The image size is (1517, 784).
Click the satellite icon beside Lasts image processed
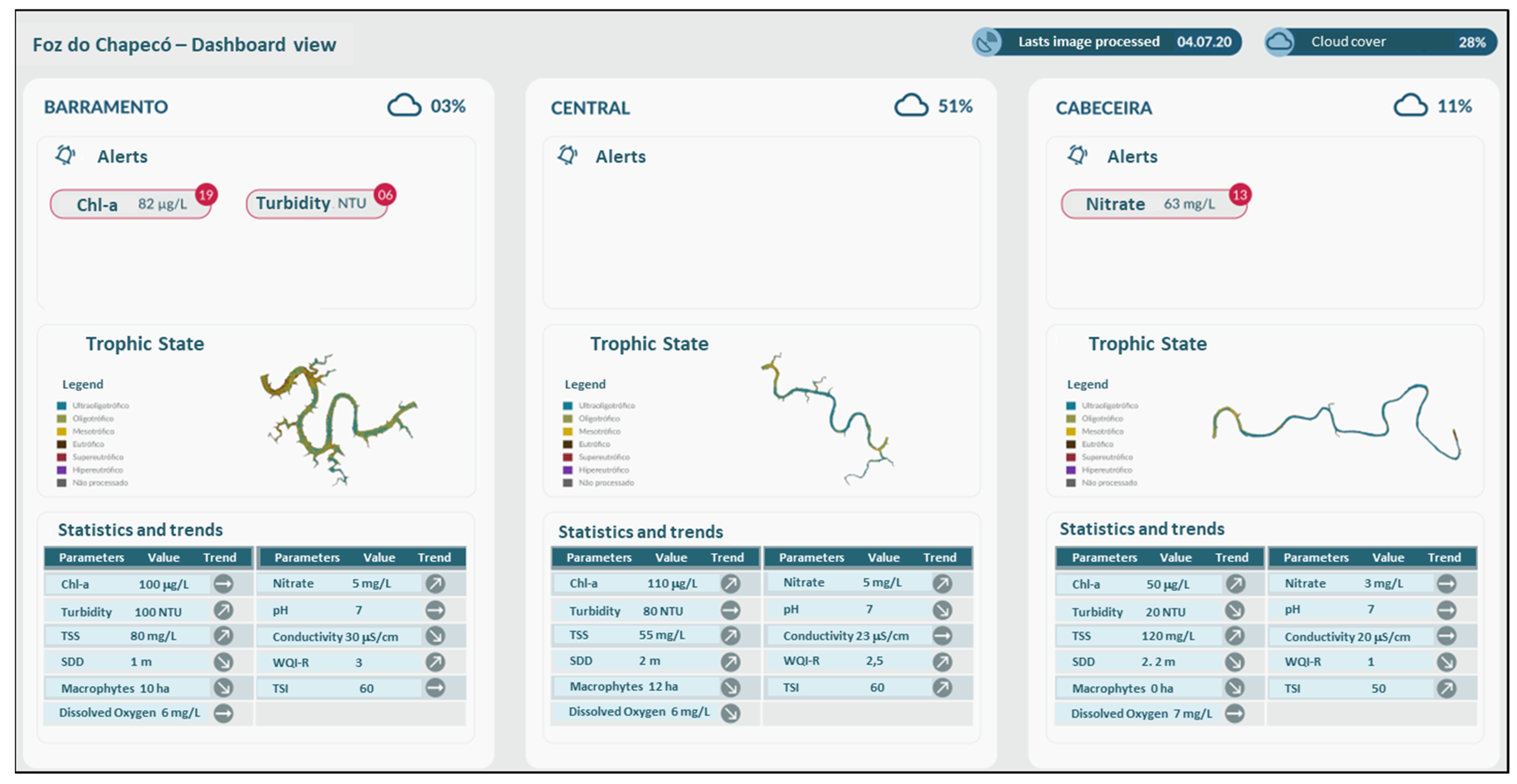987,42
